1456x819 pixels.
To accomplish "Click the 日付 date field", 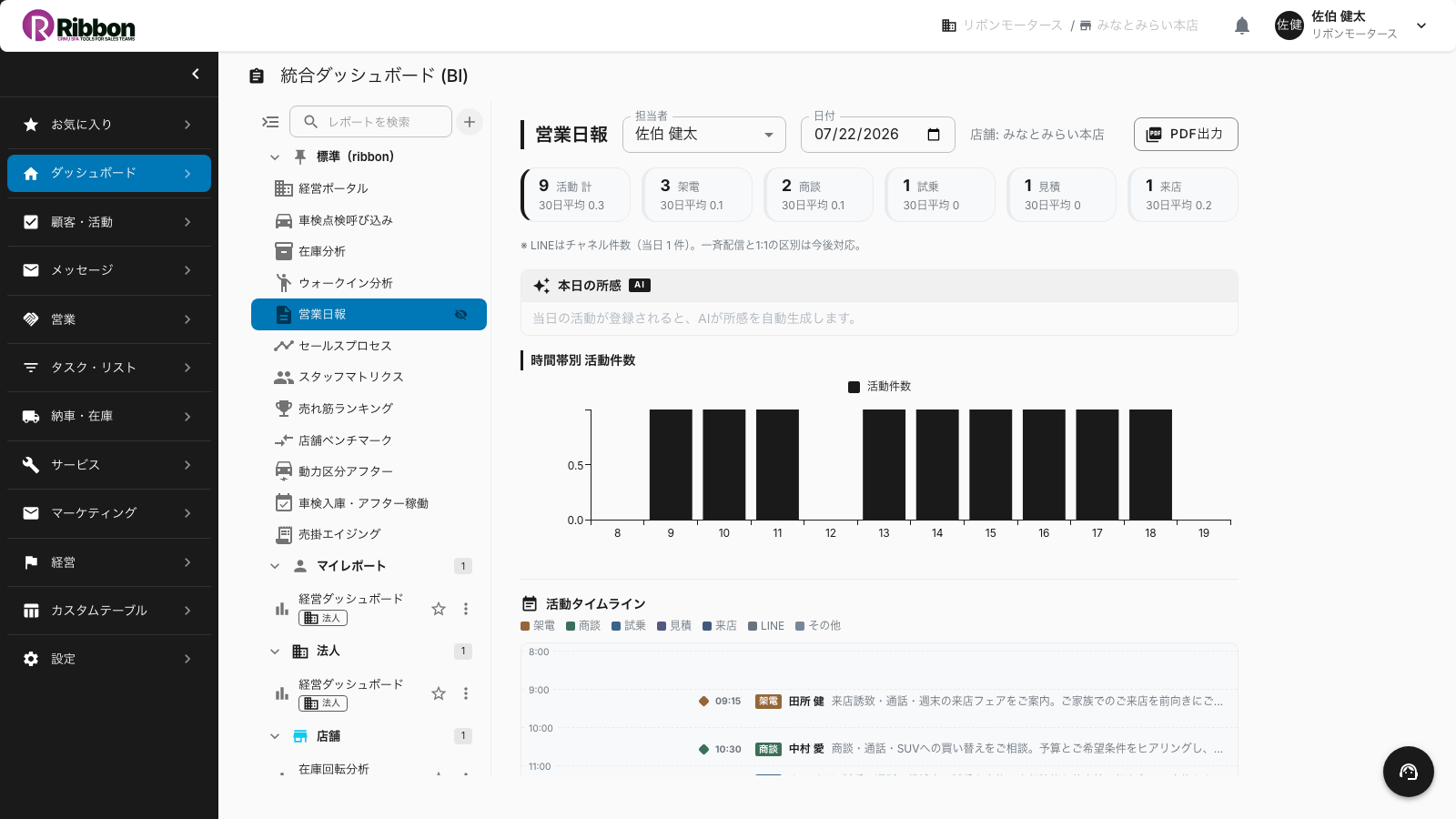I will point(878,135).
